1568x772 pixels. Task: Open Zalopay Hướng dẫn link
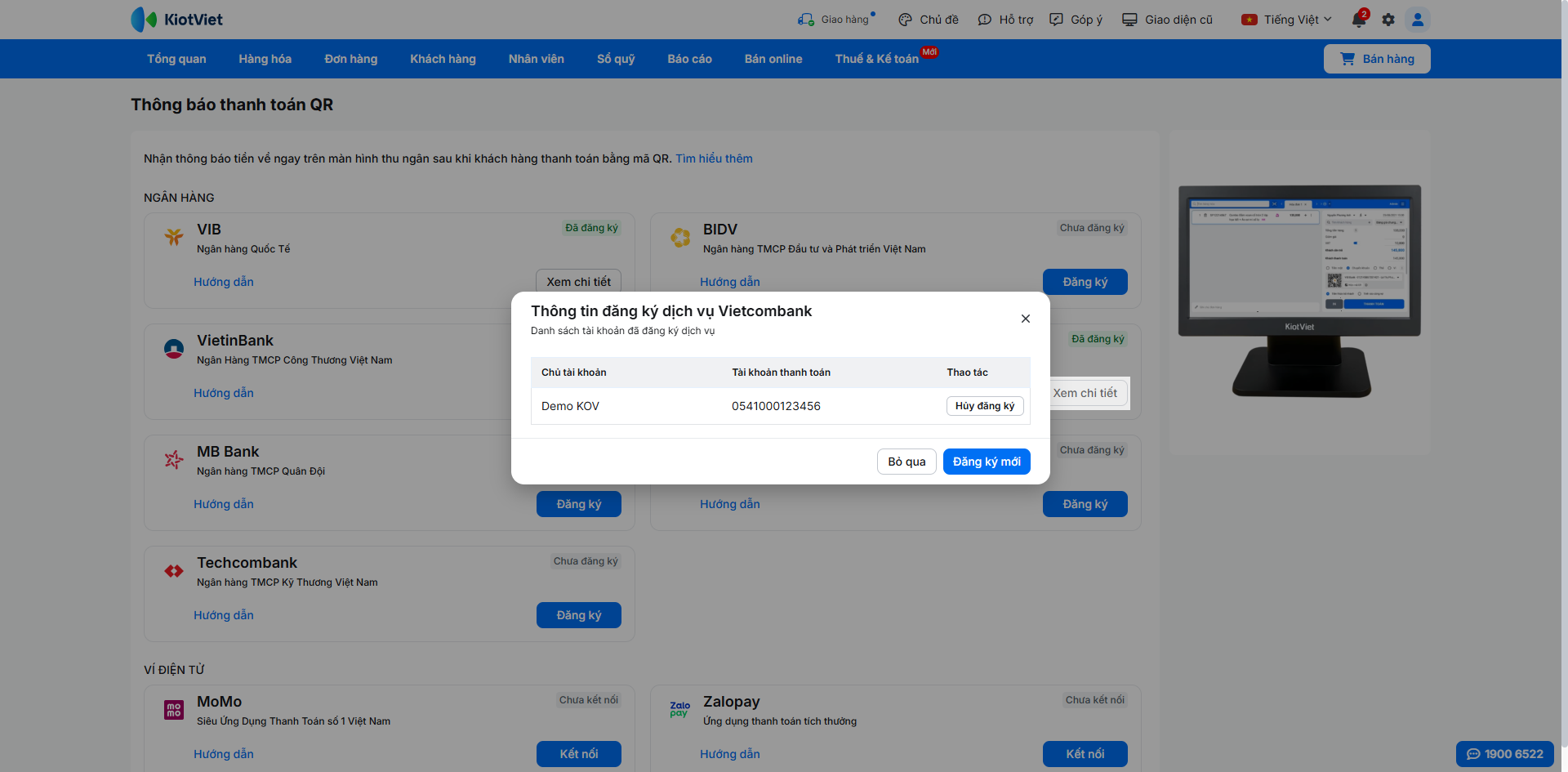coord(730,754)
